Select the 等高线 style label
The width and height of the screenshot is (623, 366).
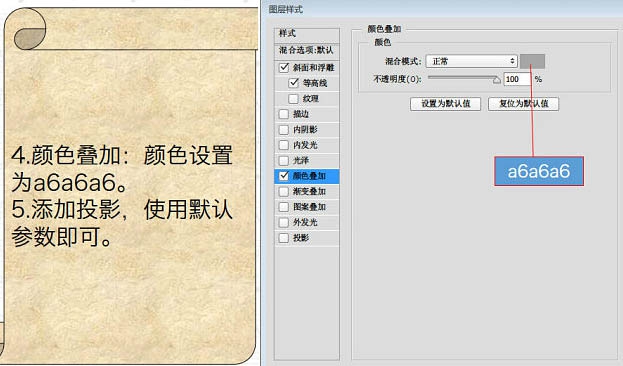click(315, 83)
